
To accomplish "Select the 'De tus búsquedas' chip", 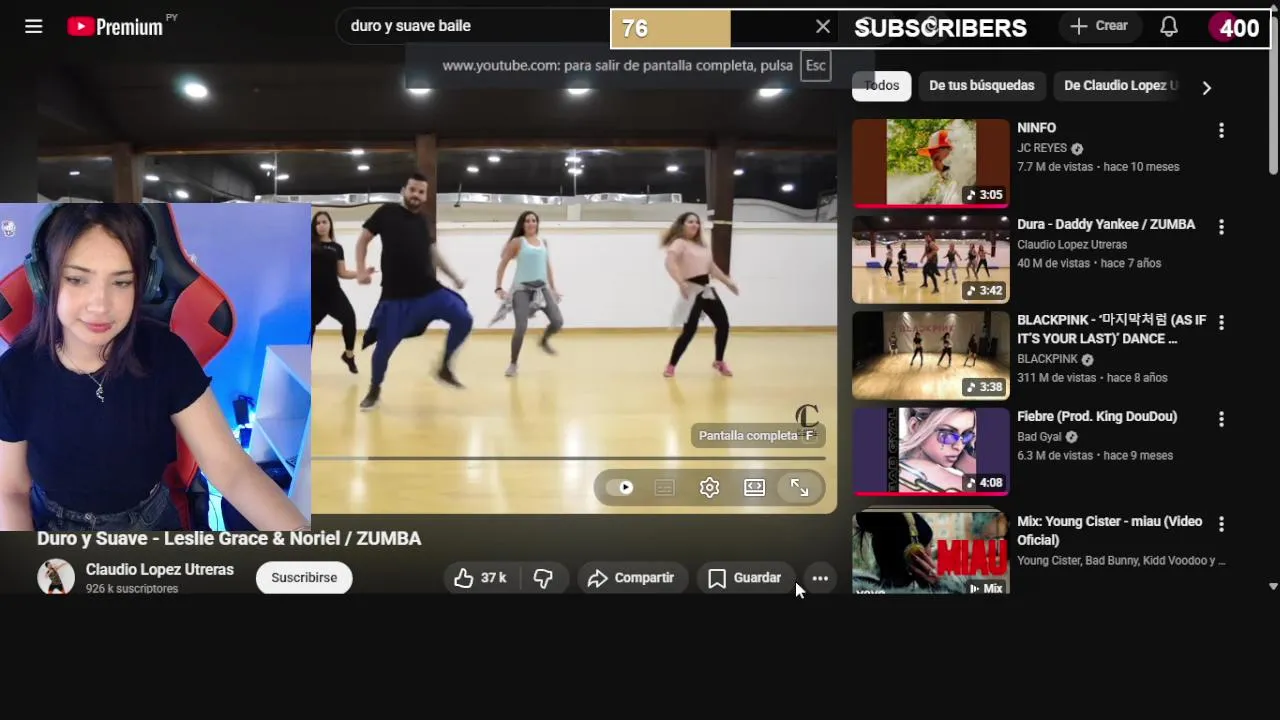I will 981,85.
